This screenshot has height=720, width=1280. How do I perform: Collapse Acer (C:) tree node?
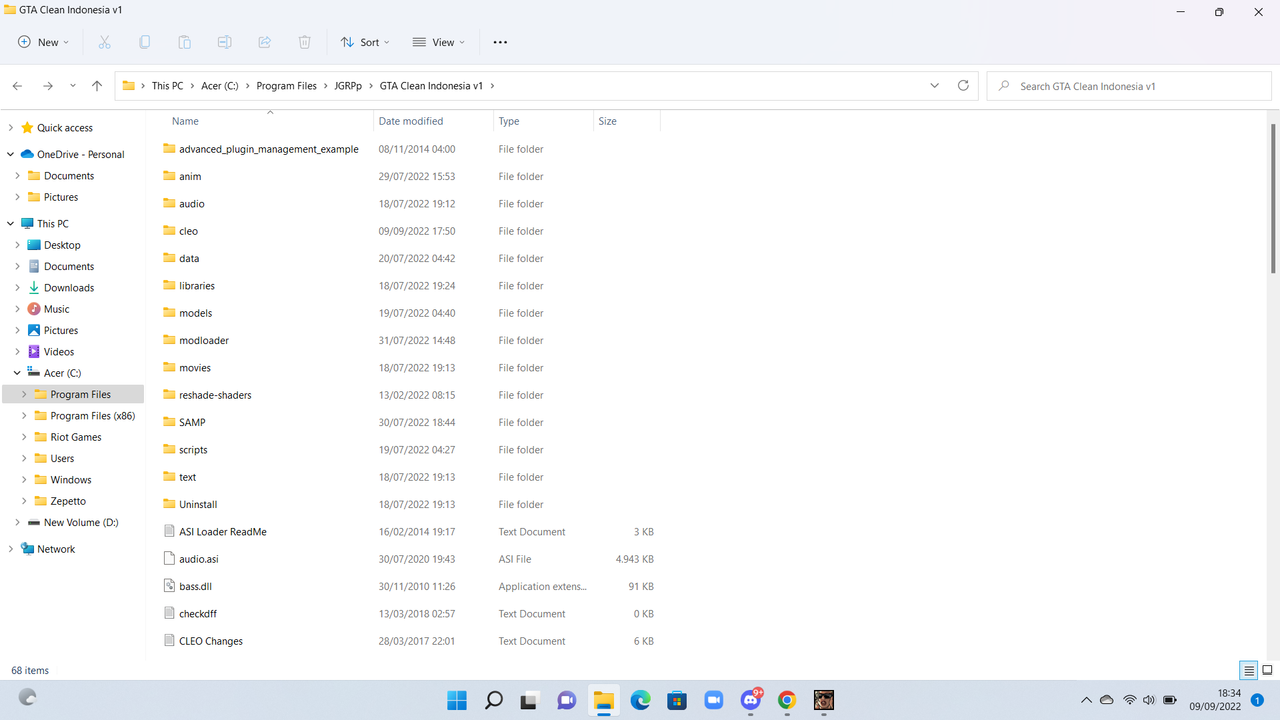point(17,373)
